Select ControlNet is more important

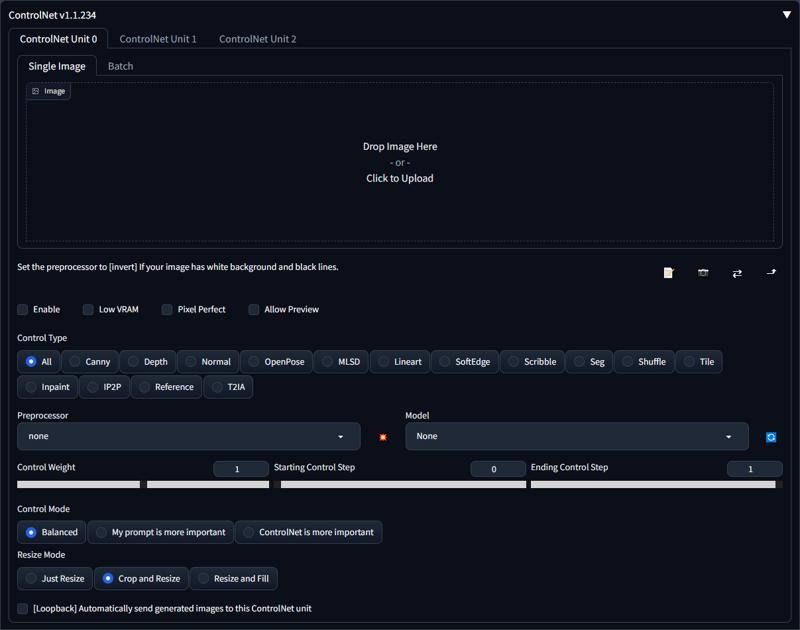[x=309, y=532]
